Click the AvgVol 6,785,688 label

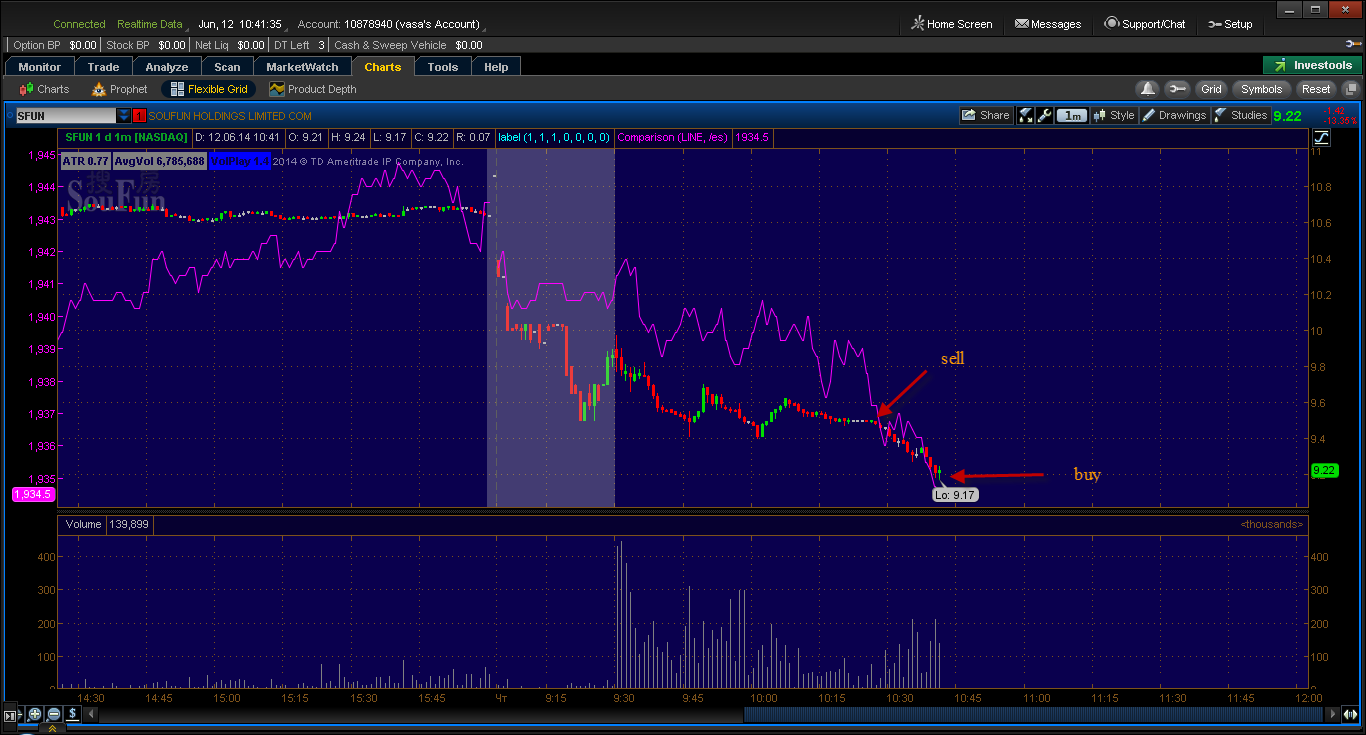[159, 160]
